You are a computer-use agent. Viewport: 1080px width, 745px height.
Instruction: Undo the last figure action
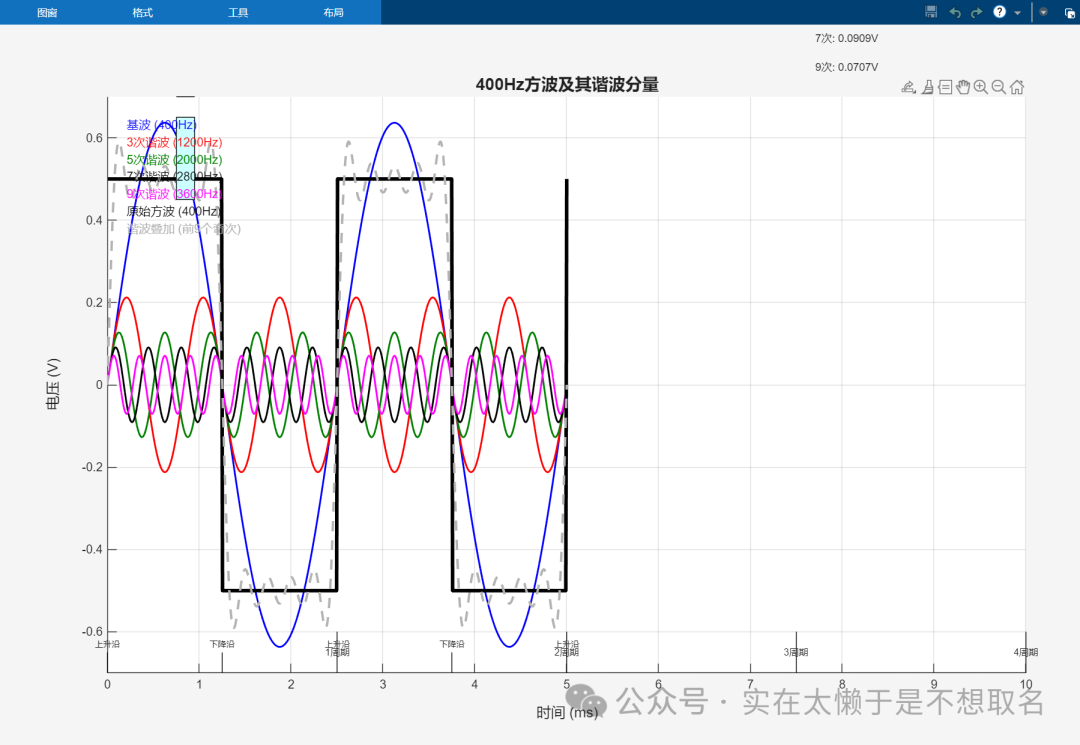(954, 12)
